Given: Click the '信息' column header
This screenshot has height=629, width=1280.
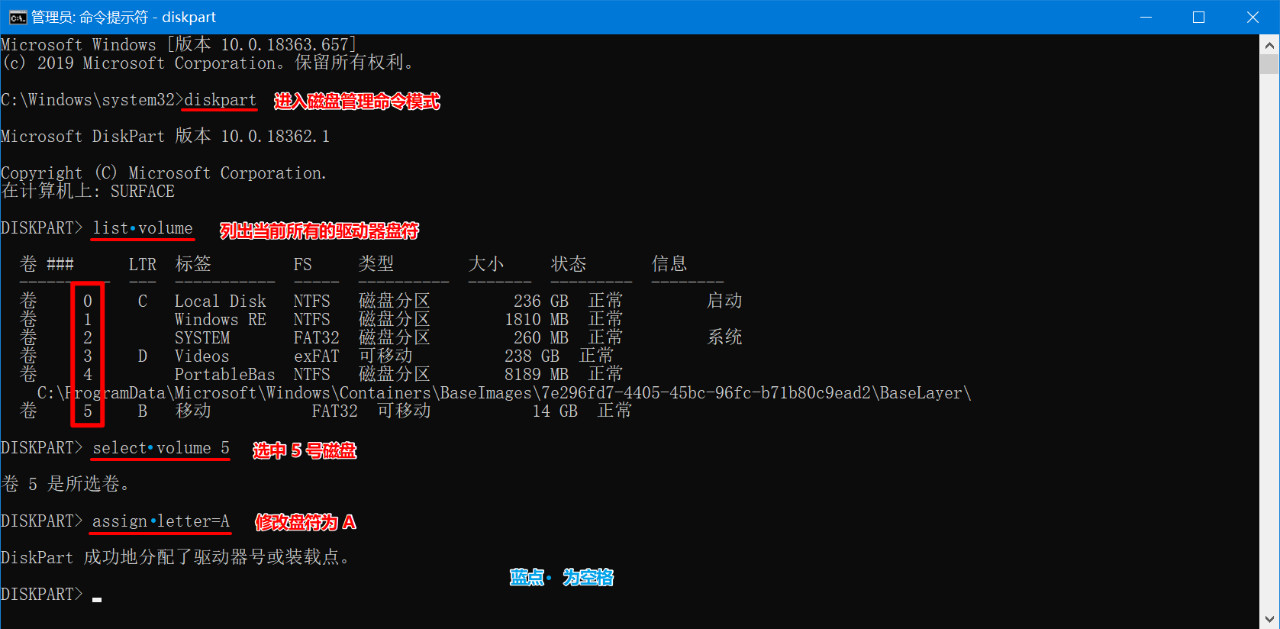Looking at the screenshot, I should pos(669,265).
